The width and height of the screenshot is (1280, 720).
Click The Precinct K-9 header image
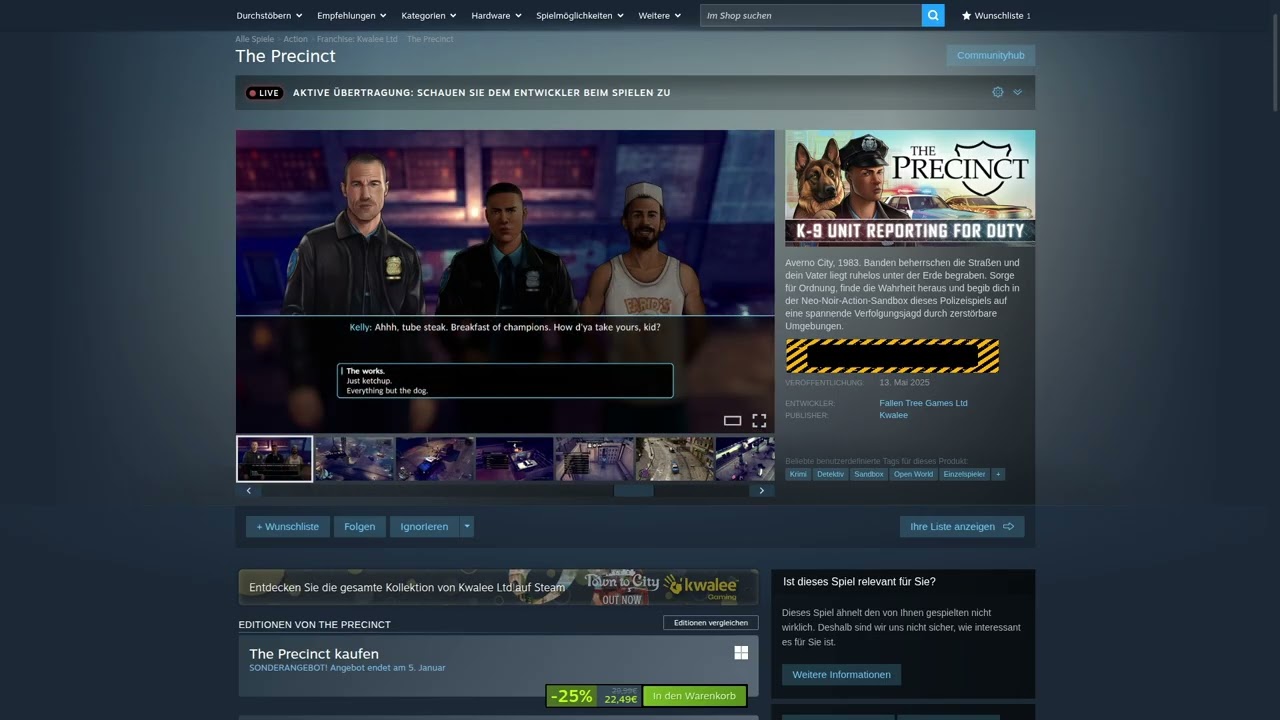coord(910,188)
